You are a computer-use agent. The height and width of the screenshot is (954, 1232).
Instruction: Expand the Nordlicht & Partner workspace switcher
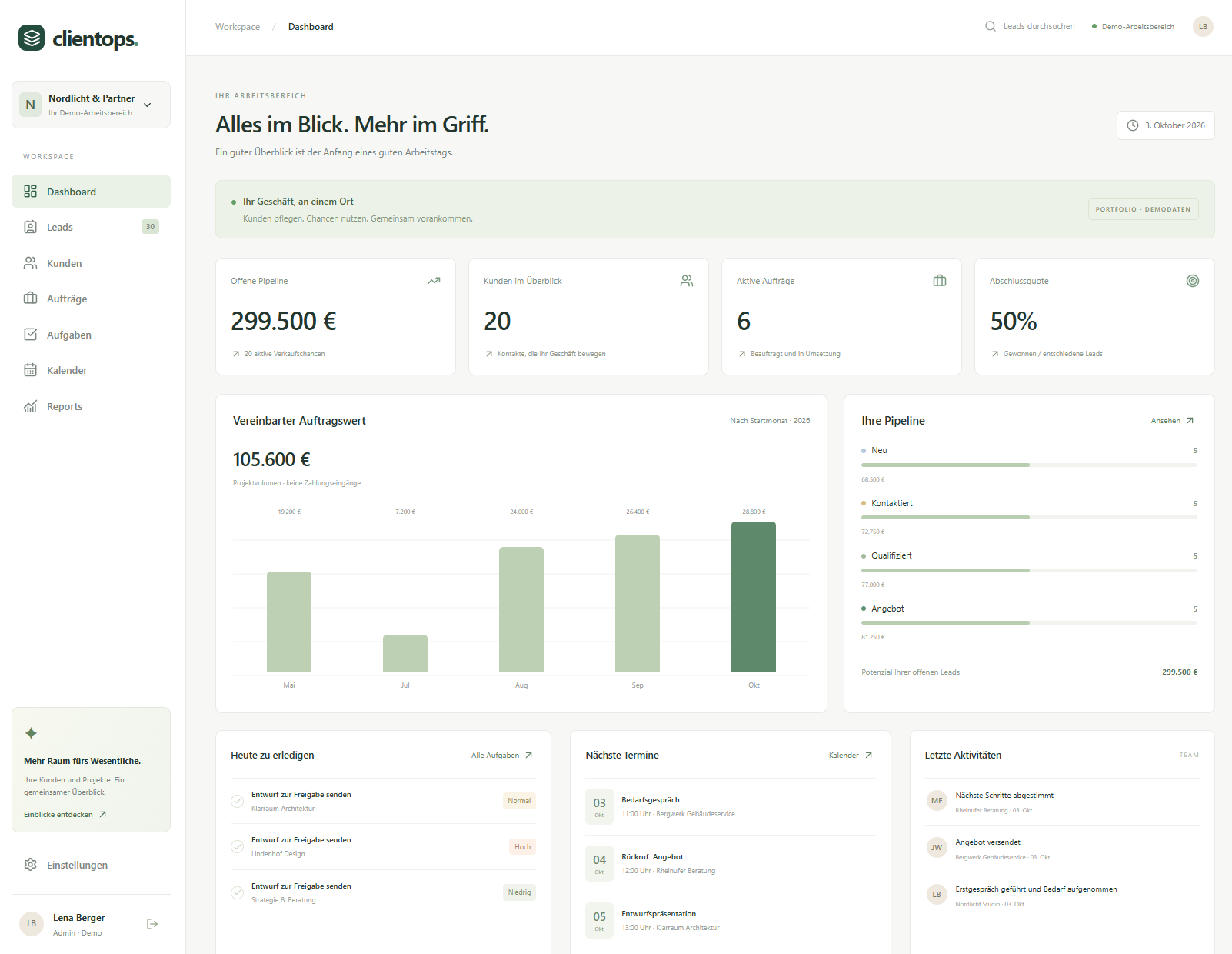pos(91,105)
